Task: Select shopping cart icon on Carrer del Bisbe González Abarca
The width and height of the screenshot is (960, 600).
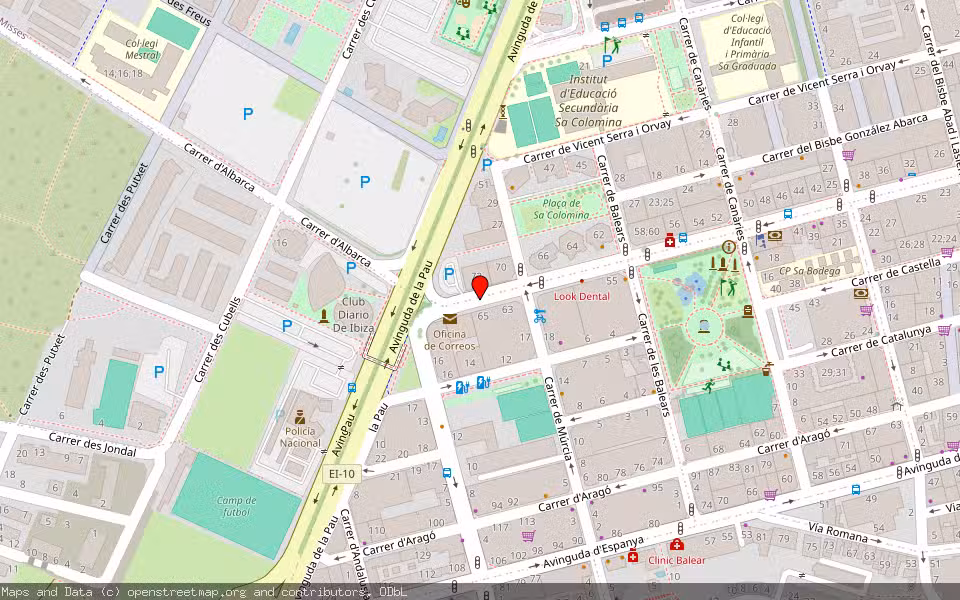Action: (848, 155)
